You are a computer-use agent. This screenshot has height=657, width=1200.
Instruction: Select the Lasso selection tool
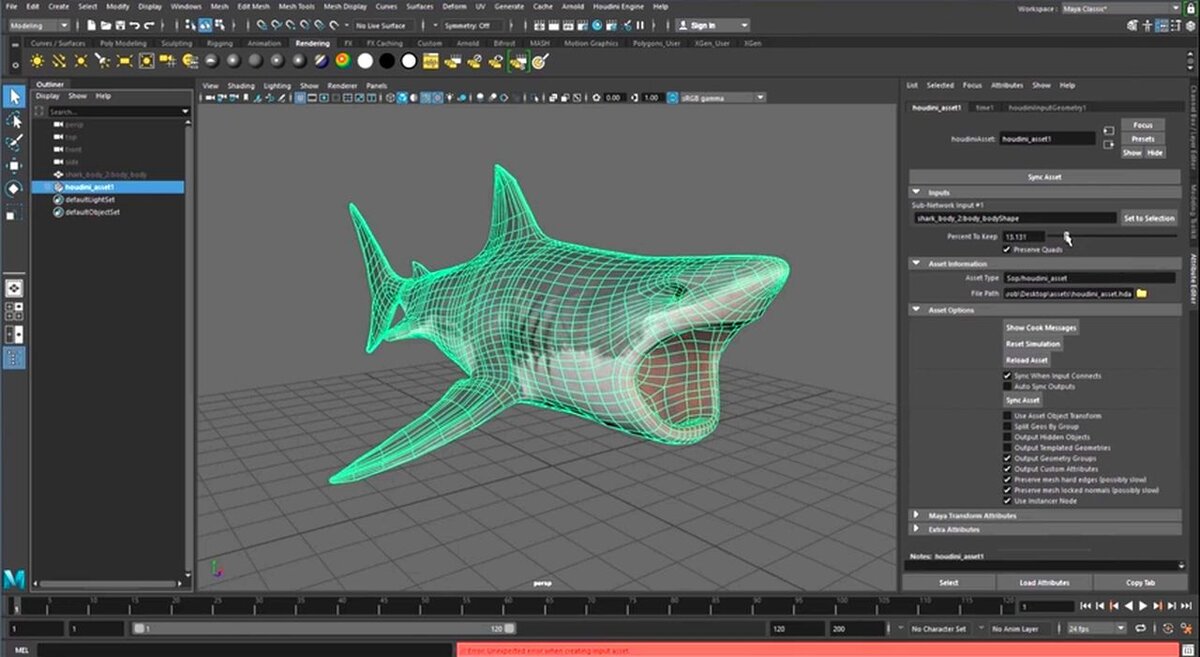[13, 120]
